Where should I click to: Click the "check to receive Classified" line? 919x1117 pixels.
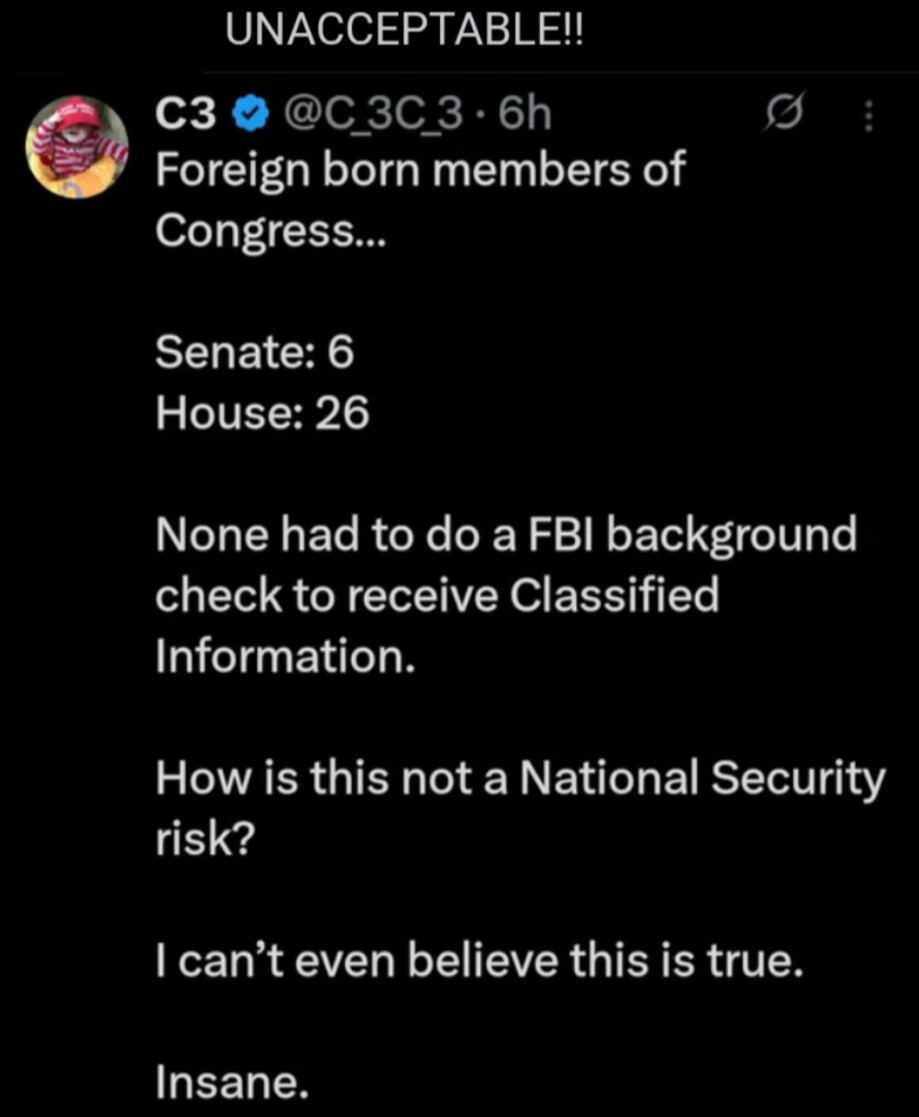point(437,596)
